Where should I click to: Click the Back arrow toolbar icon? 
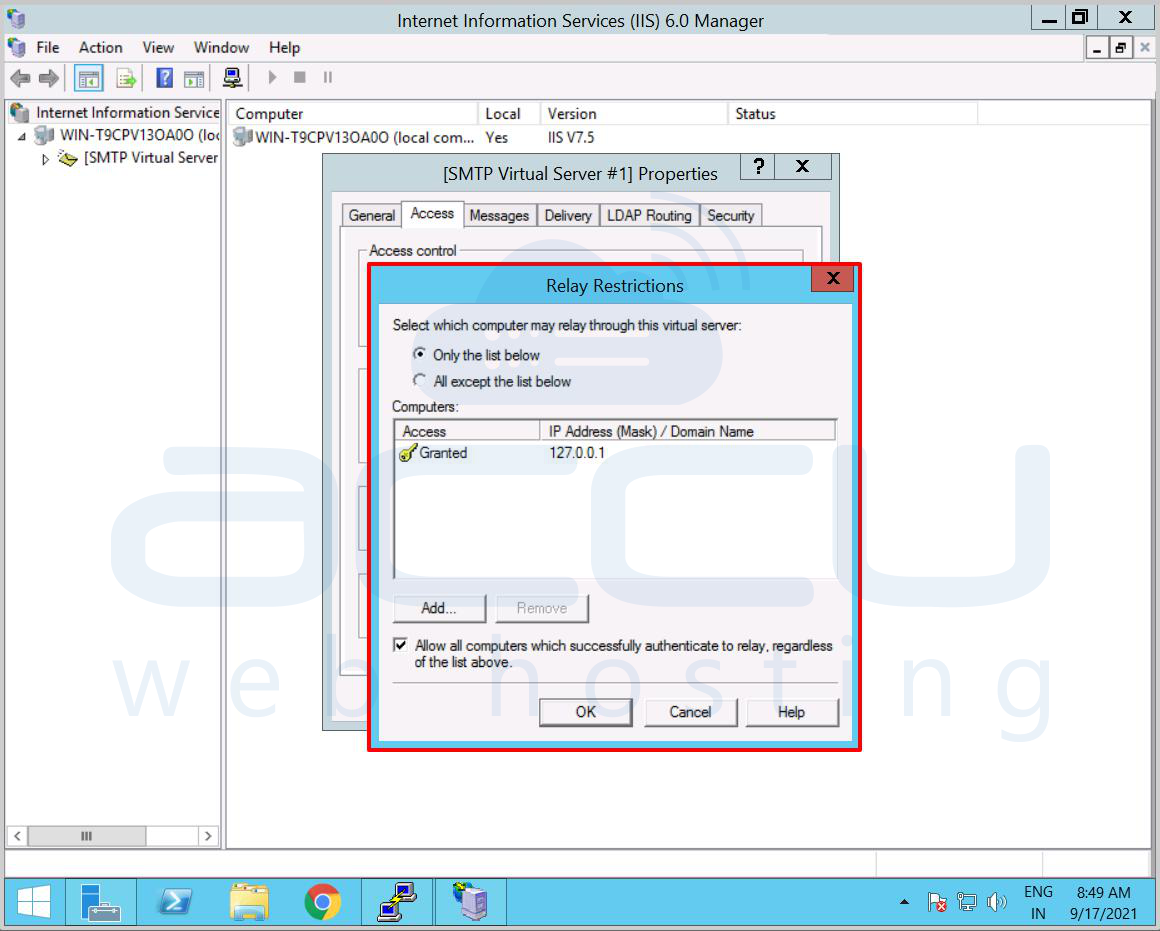point(20,78)
